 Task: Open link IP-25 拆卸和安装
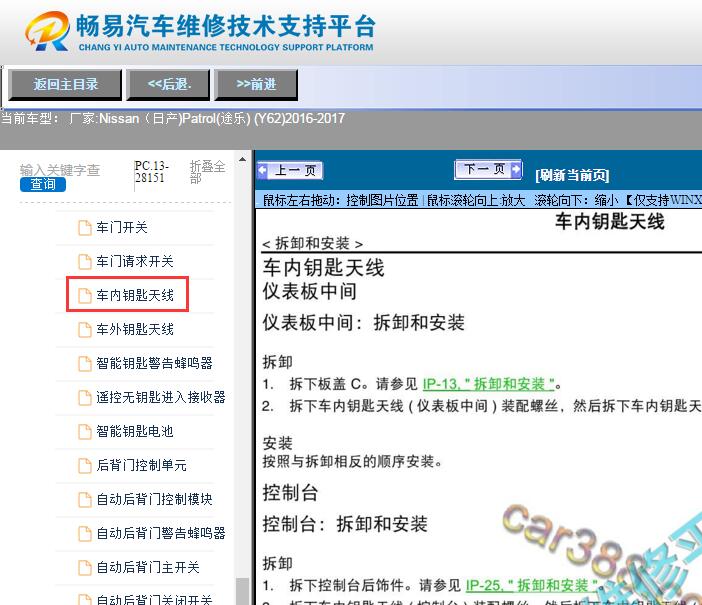(531, 585)
